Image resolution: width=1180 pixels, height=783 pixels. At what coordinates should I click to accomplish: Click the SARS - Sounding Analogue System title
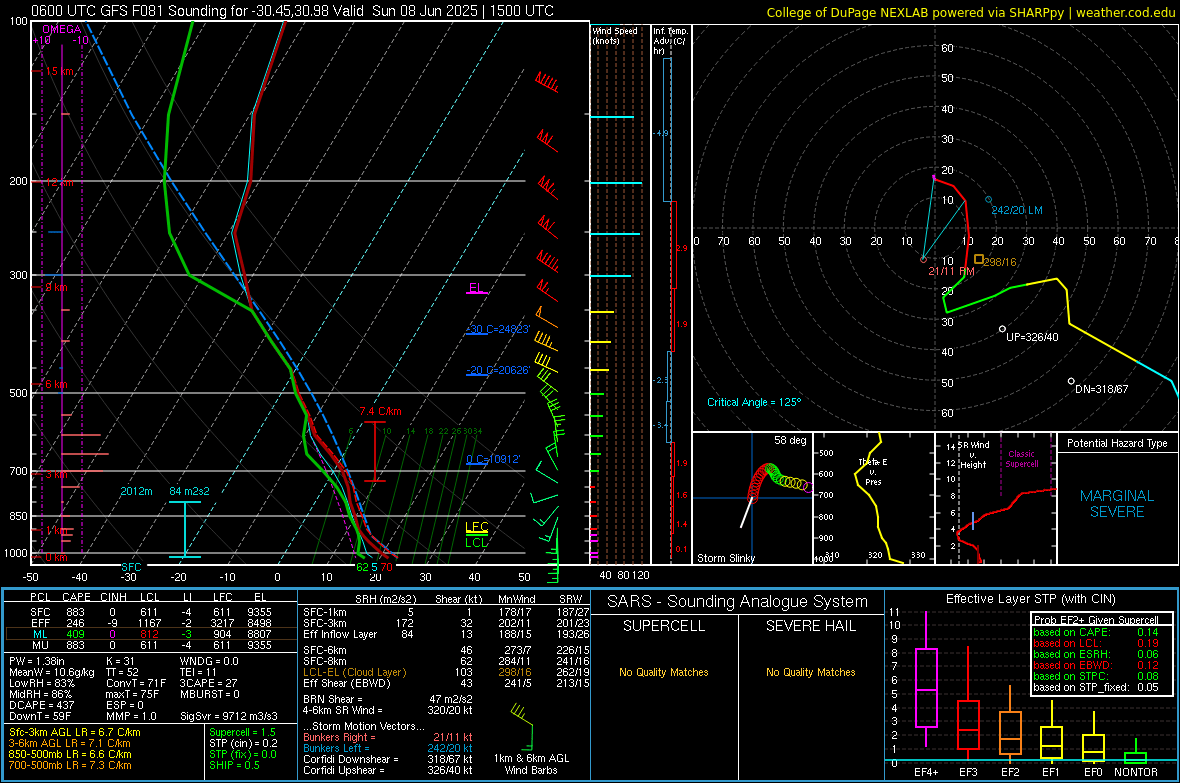(738, 602)
